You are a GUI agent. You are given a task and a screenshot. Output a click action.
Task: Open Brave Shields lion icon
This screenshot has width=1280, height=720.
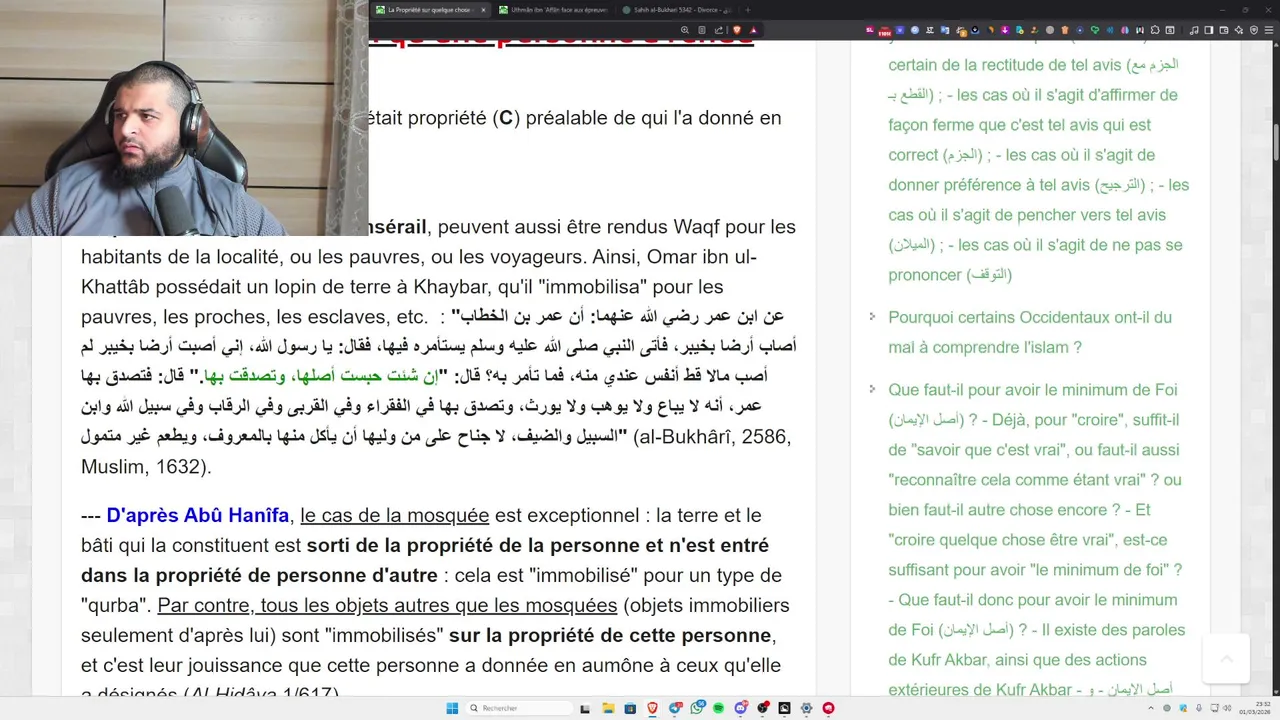(737, 30)
